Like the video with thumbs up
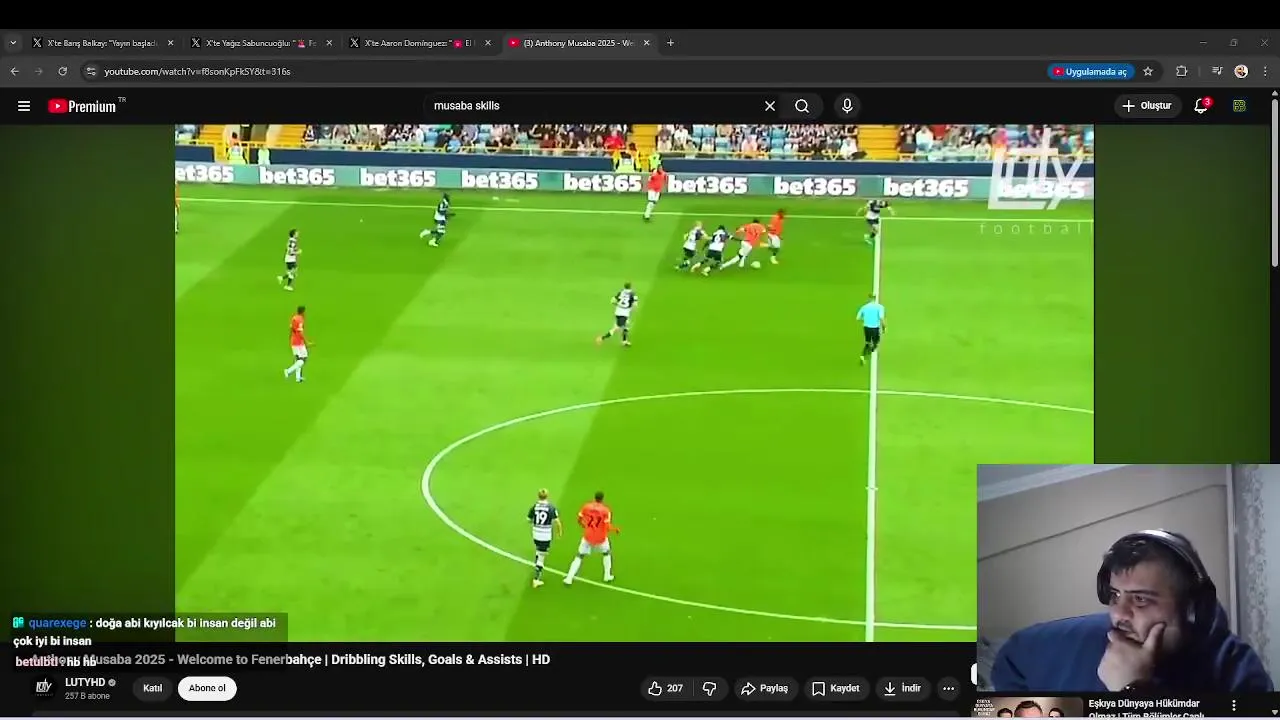This screenshot has height=720, width=1280. [x=665, y=688]
